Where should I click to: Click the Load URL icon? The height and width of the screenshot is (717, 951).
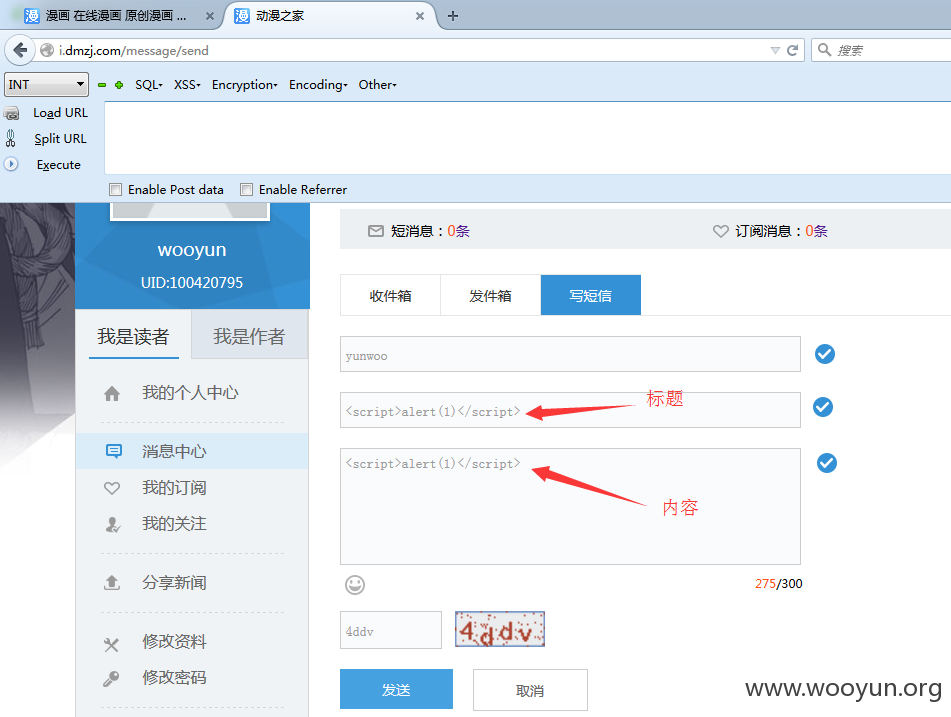11,113
